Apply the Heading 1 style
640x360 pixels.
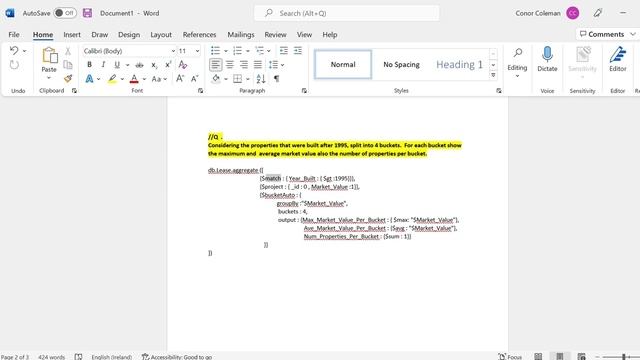(459, 64)
